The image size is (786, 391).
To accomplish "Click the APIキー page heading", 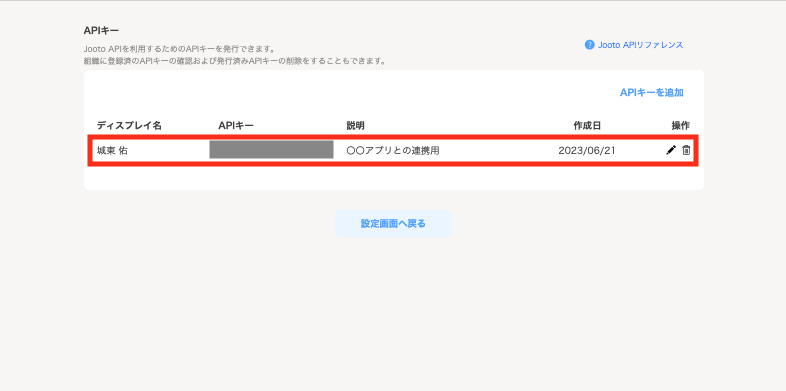I will pos(101,30).
